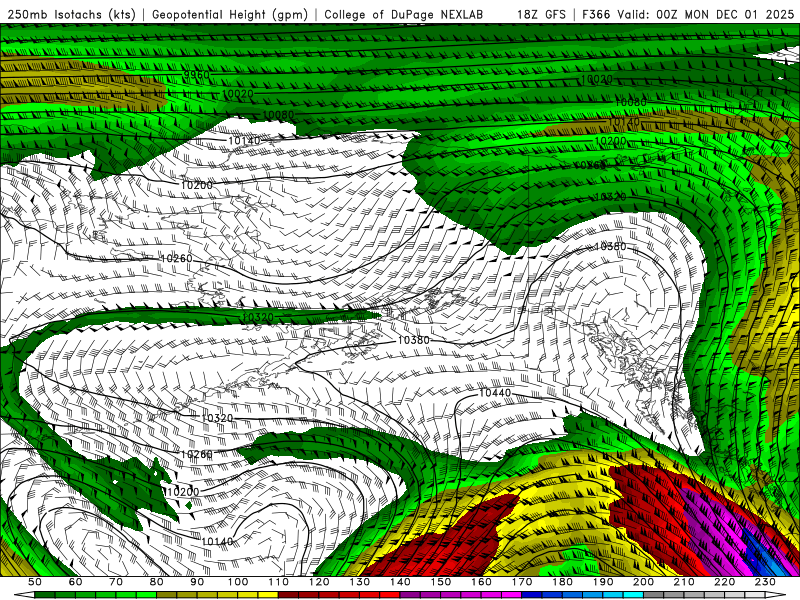The width and height of the screenshot is (800, 600).
Task: Click the 9960 height contour label
Action: coord(196,75)
